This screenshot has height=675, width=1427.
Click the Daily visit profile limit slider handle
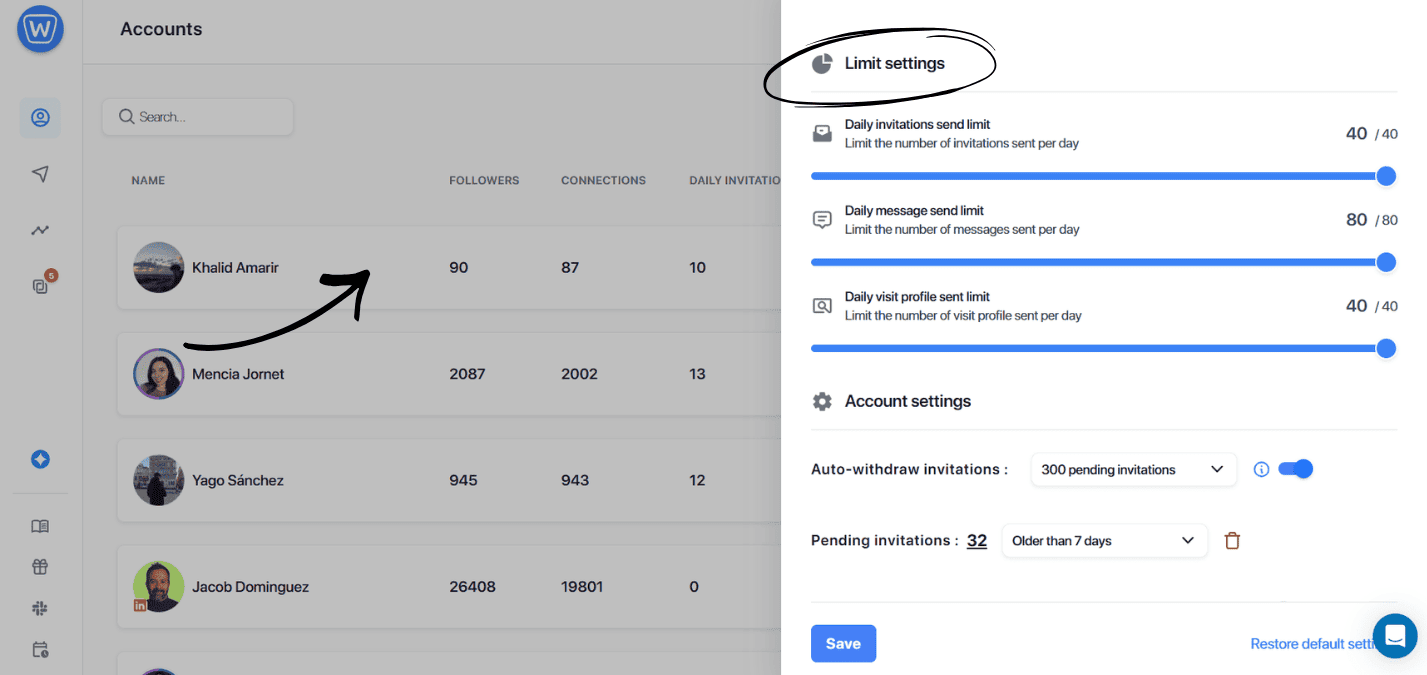(1386, 348)
